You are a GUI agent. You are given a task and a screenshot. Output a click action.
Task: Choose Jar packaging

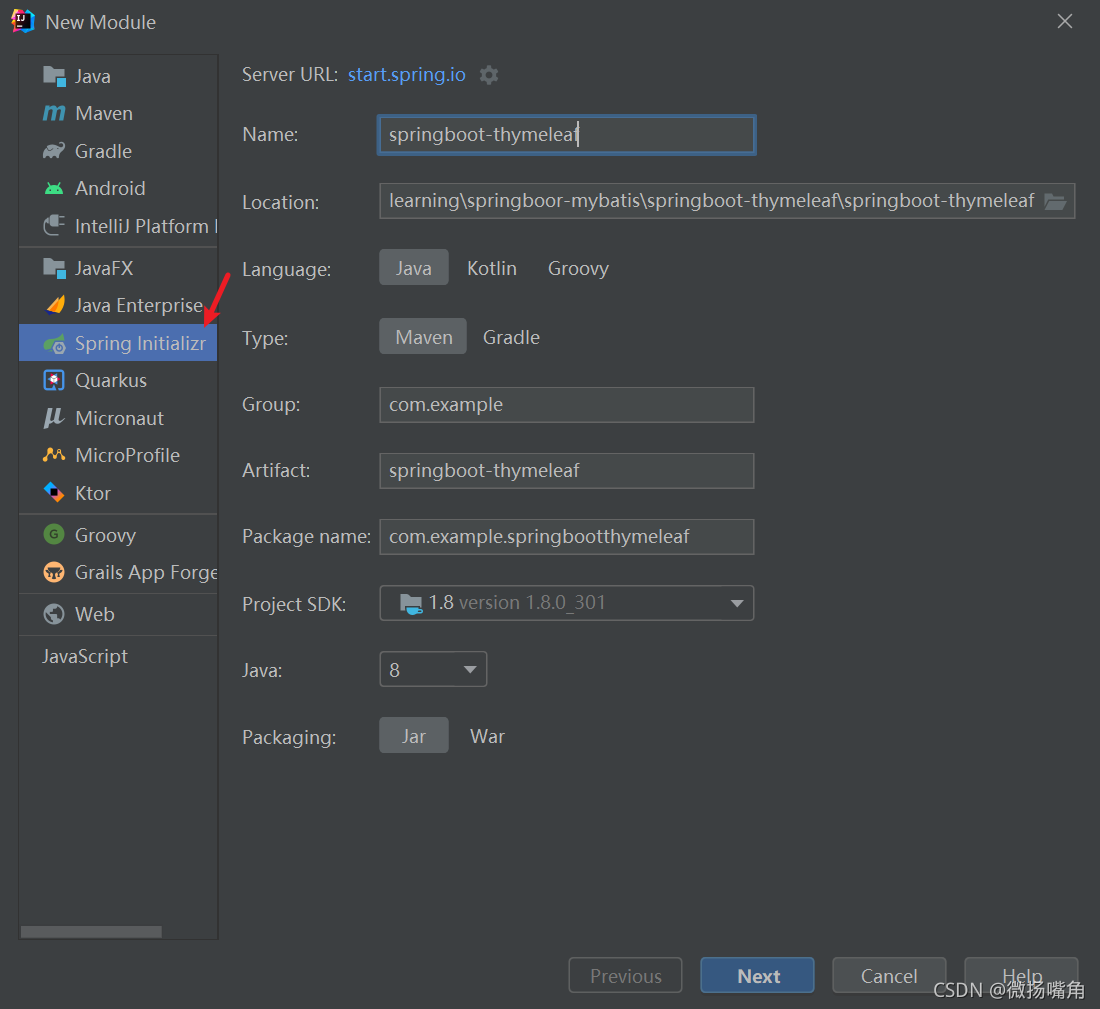[x=414, y=736]
